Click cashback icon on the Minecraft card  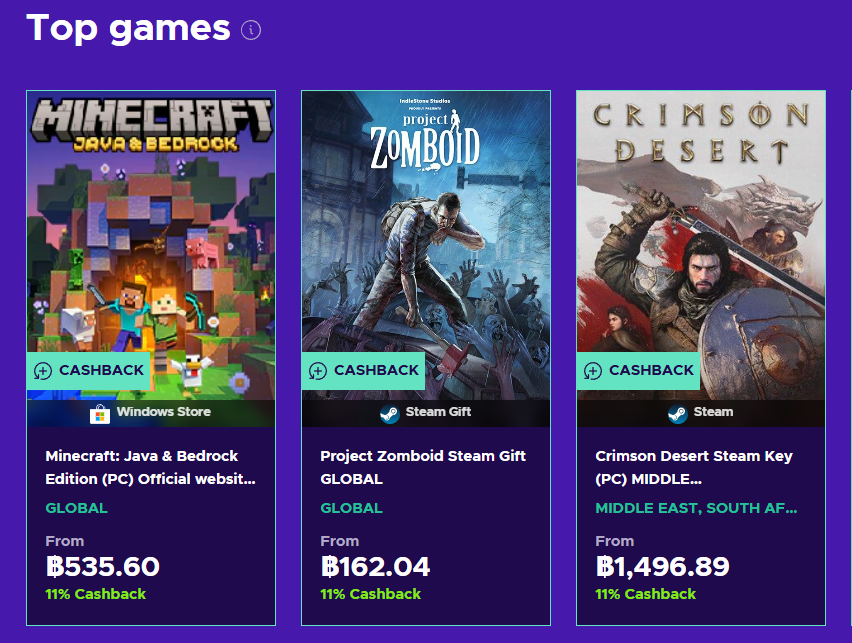pos(43,371)
